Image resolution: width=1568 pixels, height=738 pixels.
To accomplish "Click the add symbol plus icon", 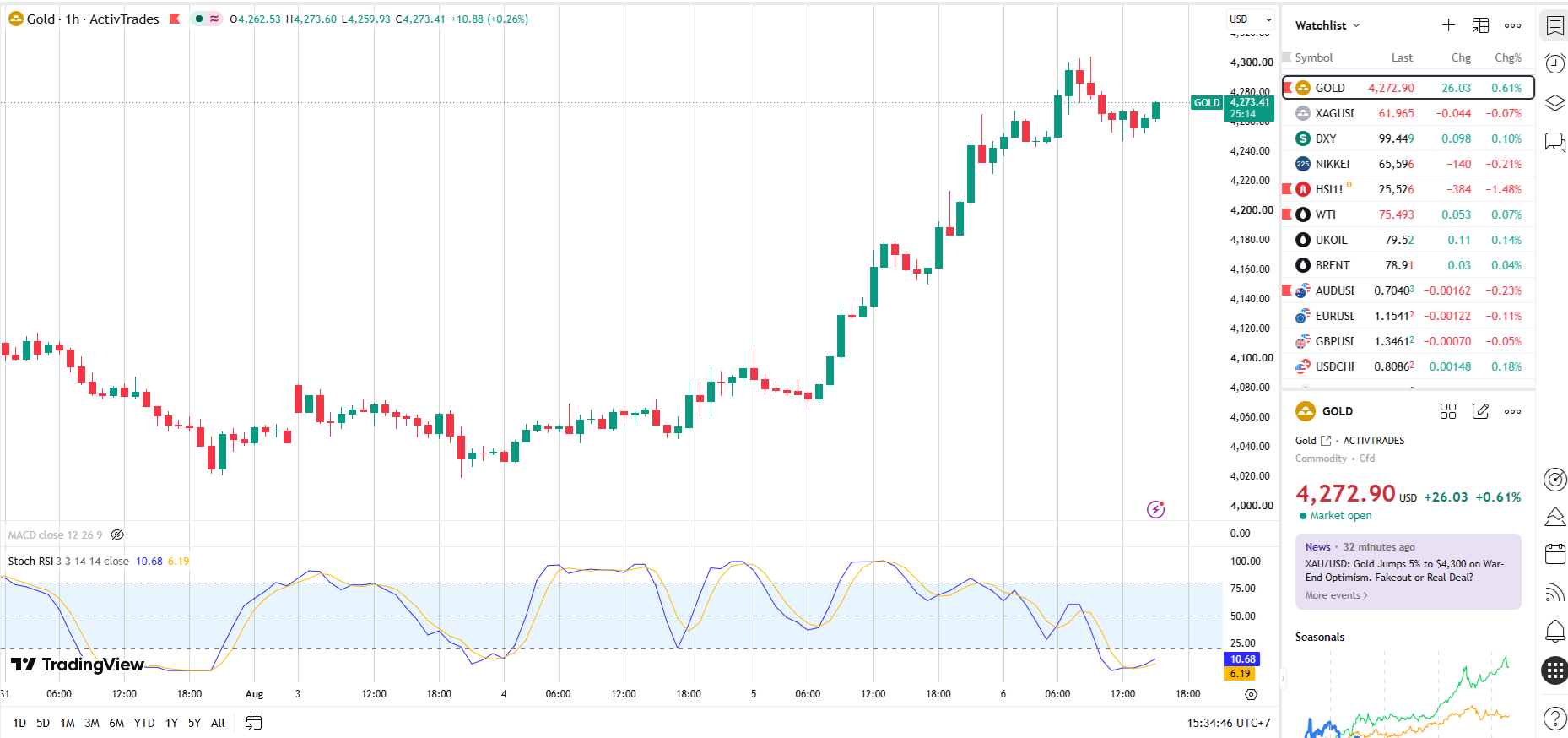I will [x=1448, y=25].
